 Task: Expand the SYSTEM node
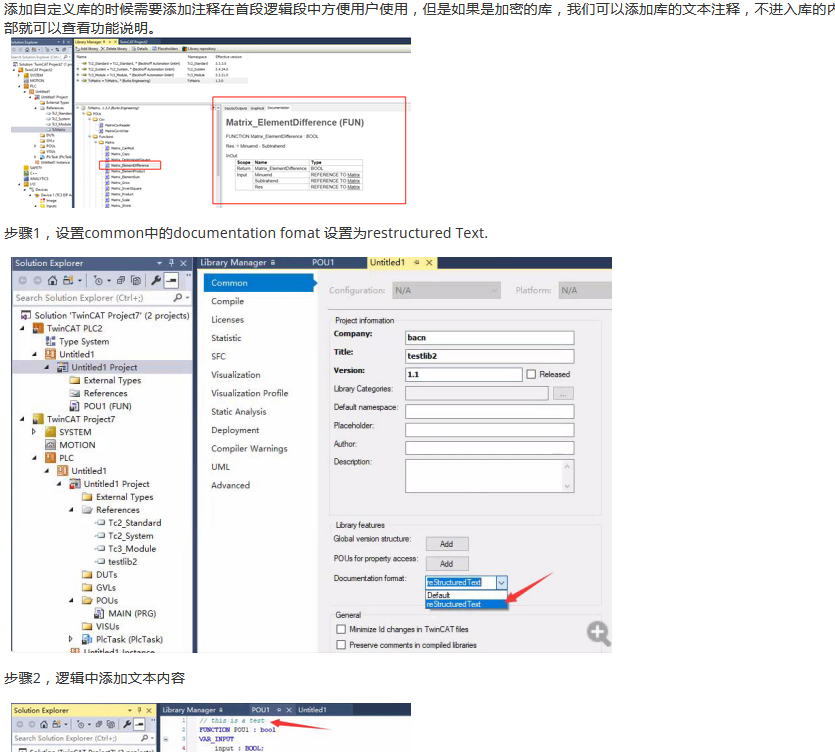(x=34, y=432)
